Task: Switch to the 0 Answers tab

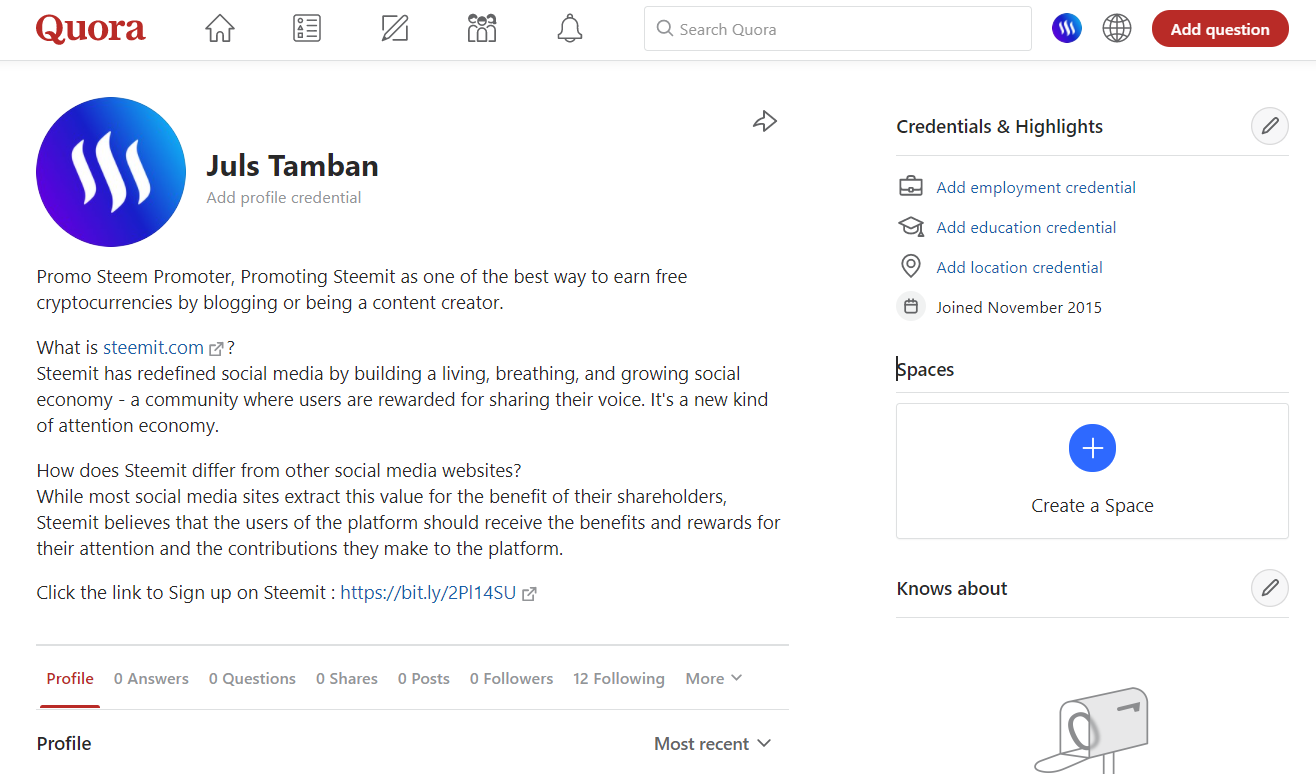Action: coord(151,678)
